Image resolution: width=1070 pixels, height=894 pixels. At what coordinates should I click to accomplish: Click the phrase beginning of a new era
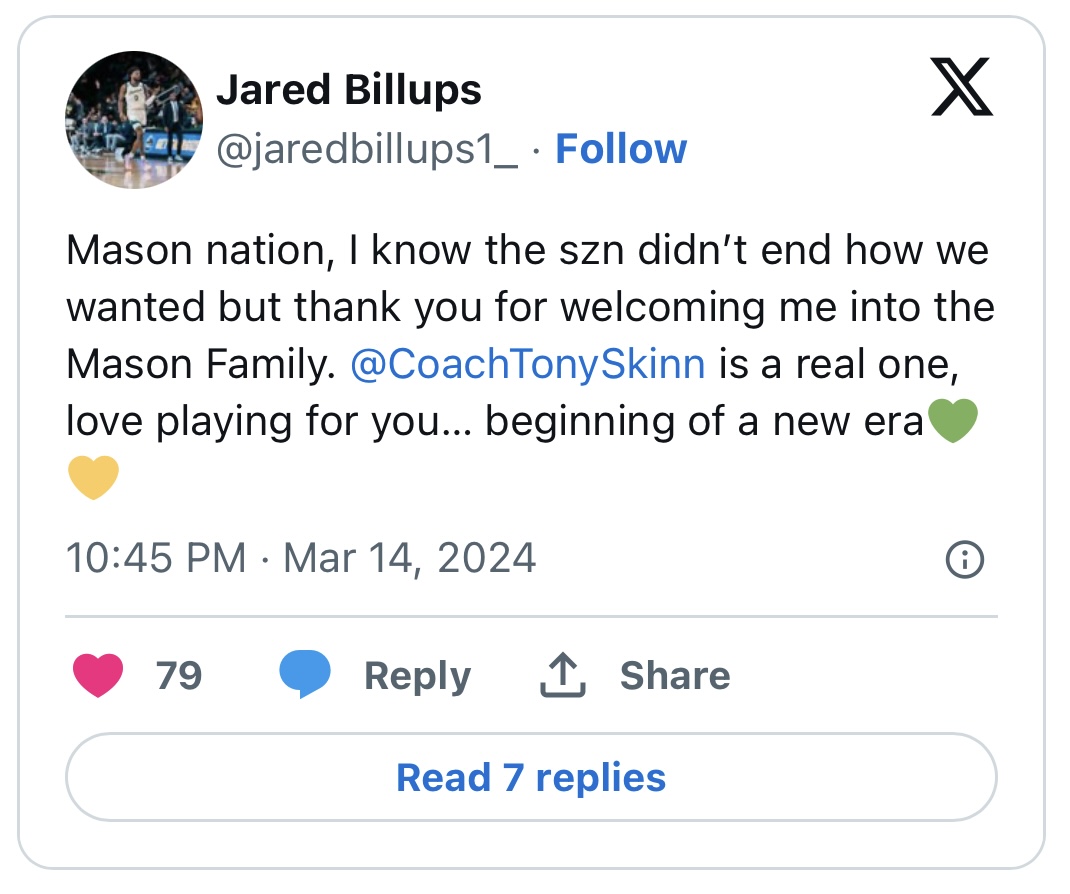[704, 421]
